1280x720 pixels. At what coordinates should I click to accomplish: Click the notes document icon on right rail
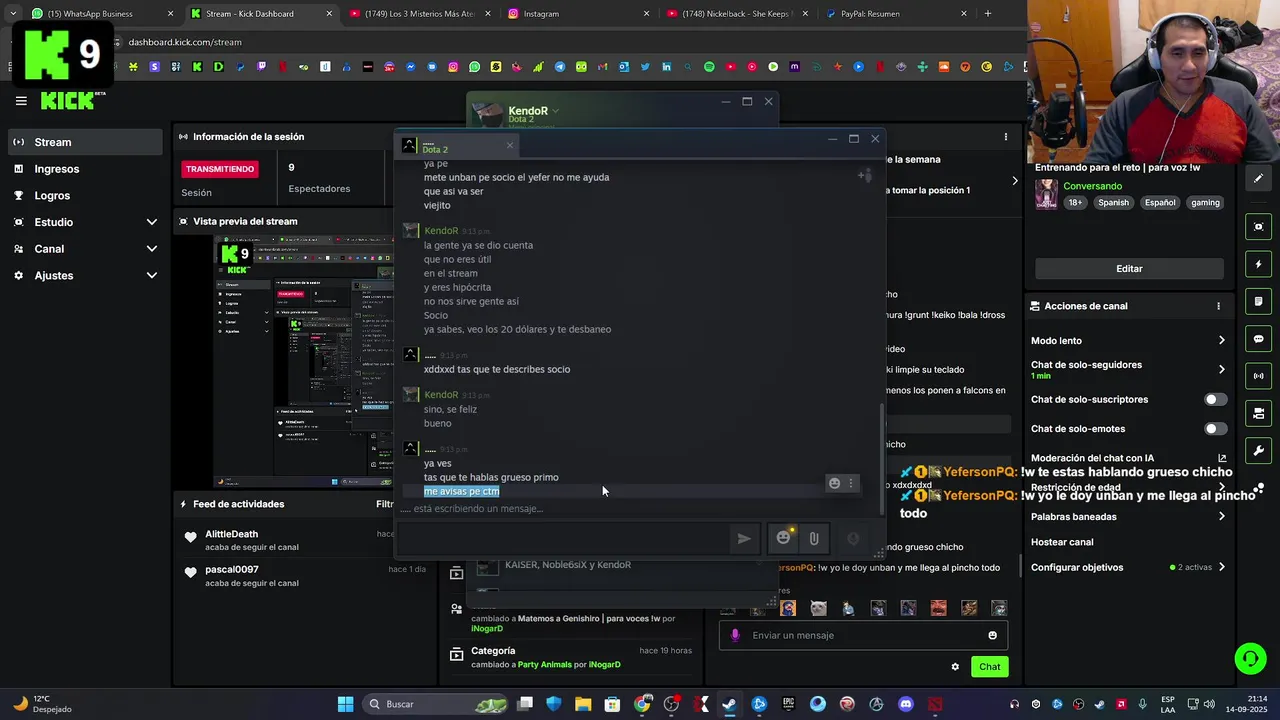pos(1258,301)
